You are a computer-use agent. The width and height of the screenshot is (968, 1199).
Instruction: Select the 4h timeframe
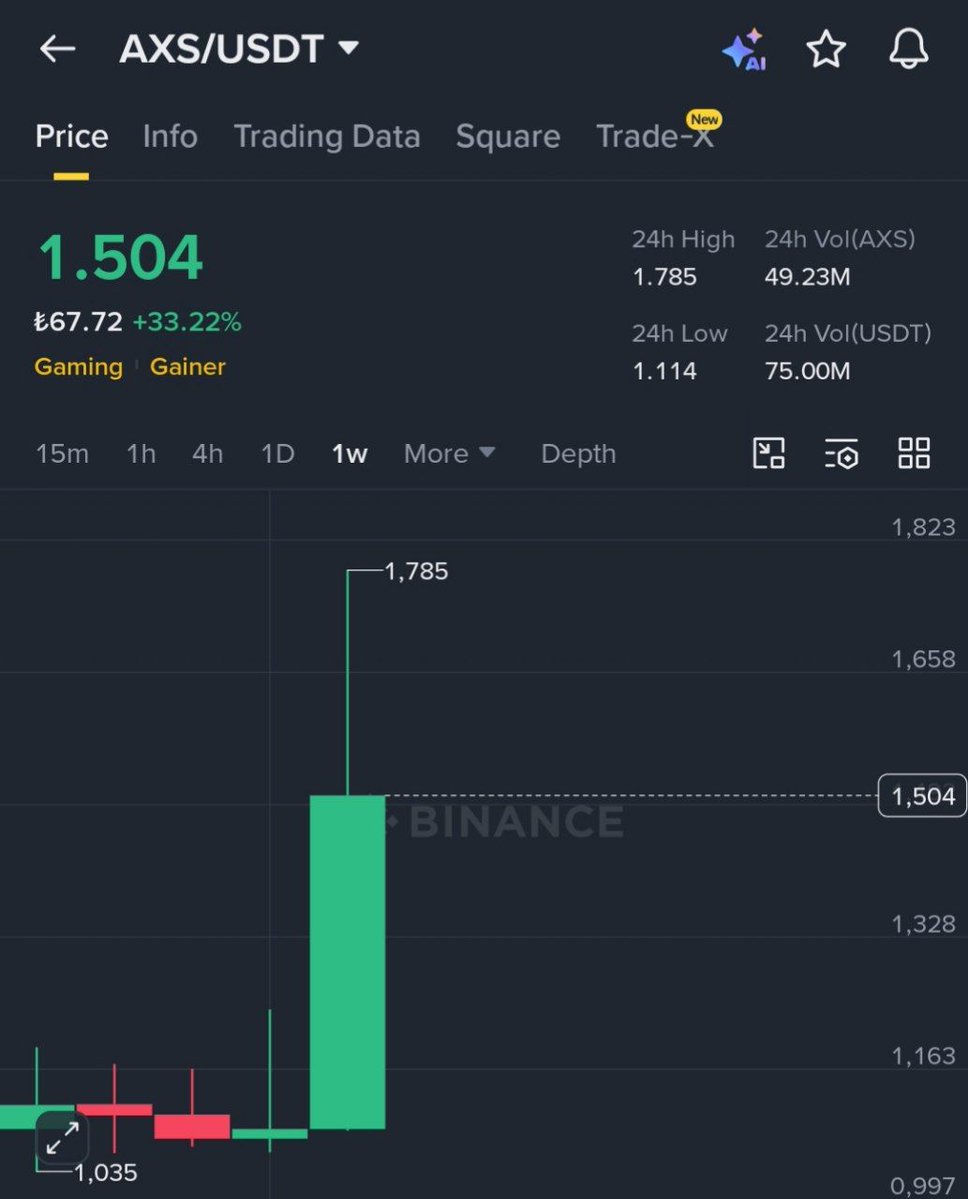pos(207,453)
